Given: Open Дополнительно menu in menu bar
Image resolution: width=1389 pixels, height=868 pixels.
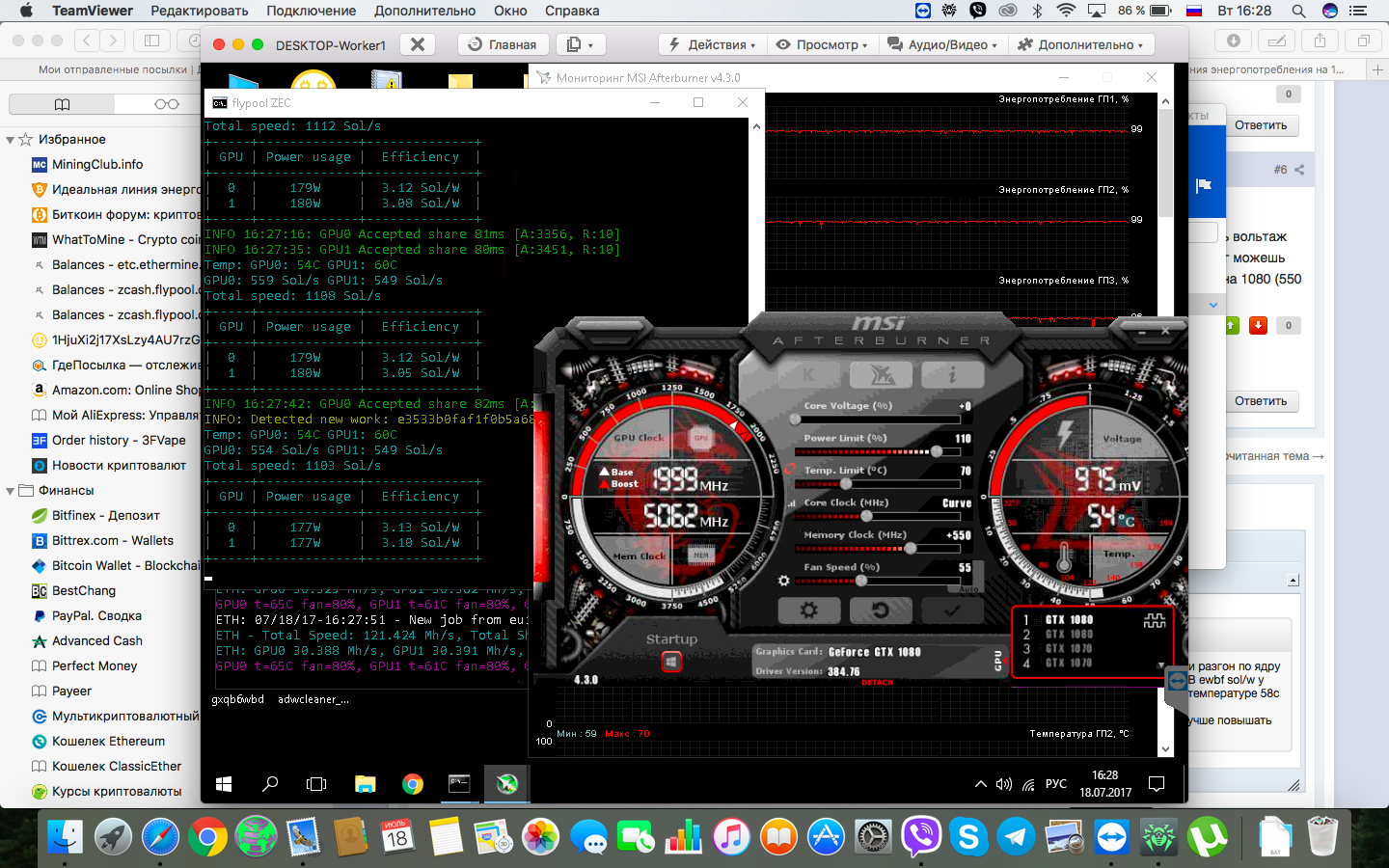Looking at the screenshot, I should 424,11.
